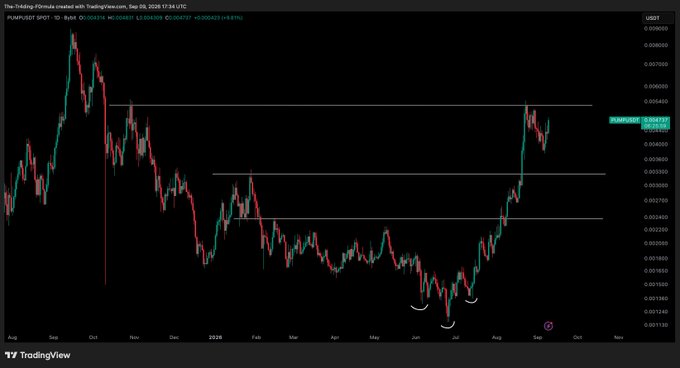Viewport: 680px width, 368px height.
Task: Click the 0.005400 price axis label
Action: point(656,101)
